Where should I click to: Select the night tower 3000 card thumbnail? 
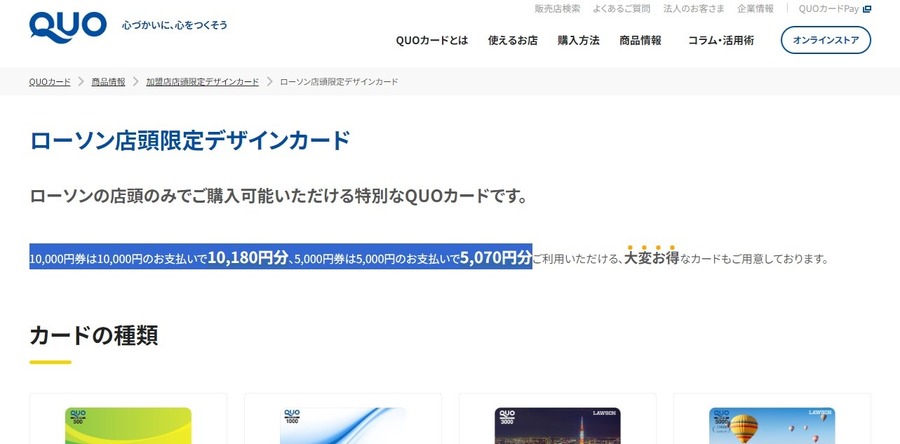[557, 426]
